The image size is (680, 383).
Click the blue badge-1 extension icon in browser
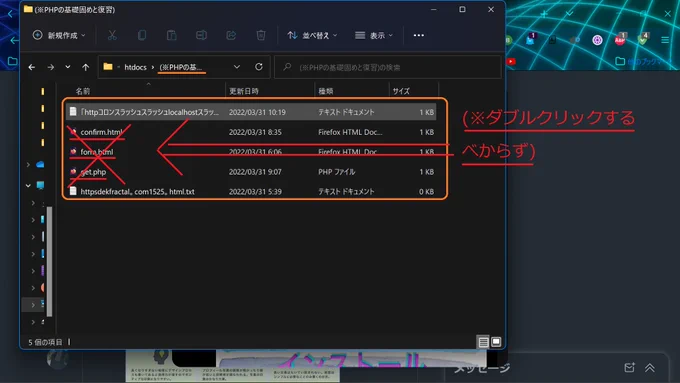pos(530,39)
